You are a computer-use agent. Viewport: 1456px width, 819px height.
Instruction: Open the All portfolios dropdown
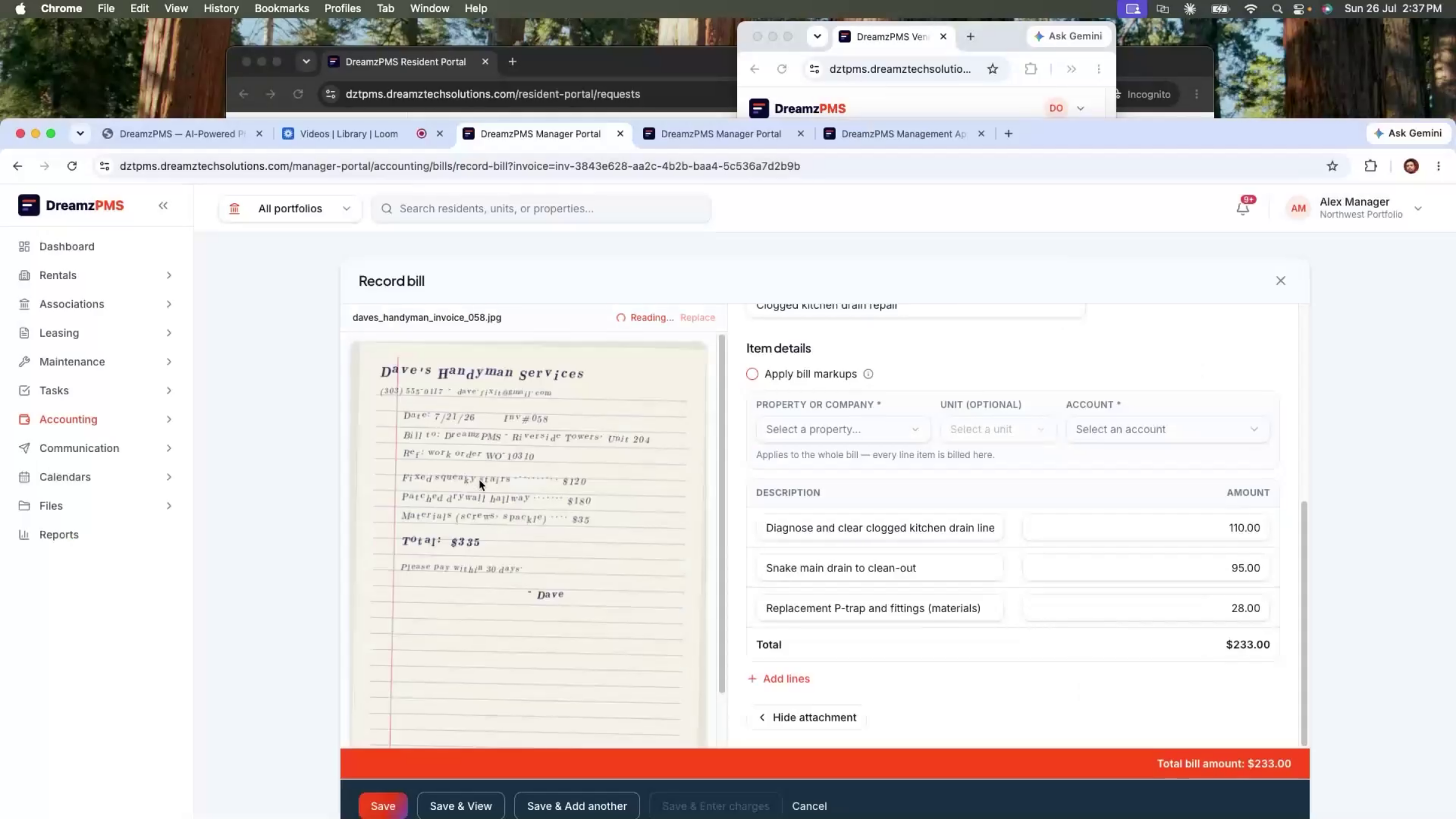coord(290,209)
